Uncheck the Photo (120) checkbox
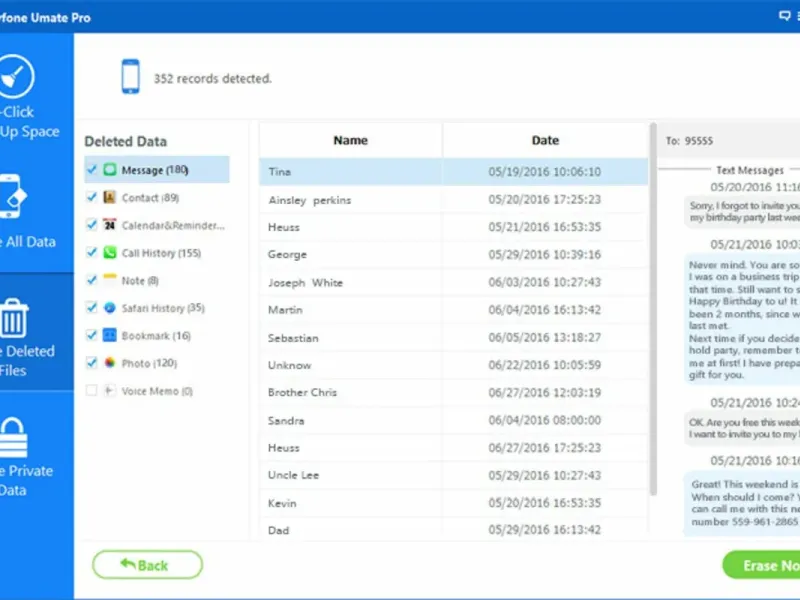The height and width of the screenshot is (600, 800). click(x=91, y=363)
